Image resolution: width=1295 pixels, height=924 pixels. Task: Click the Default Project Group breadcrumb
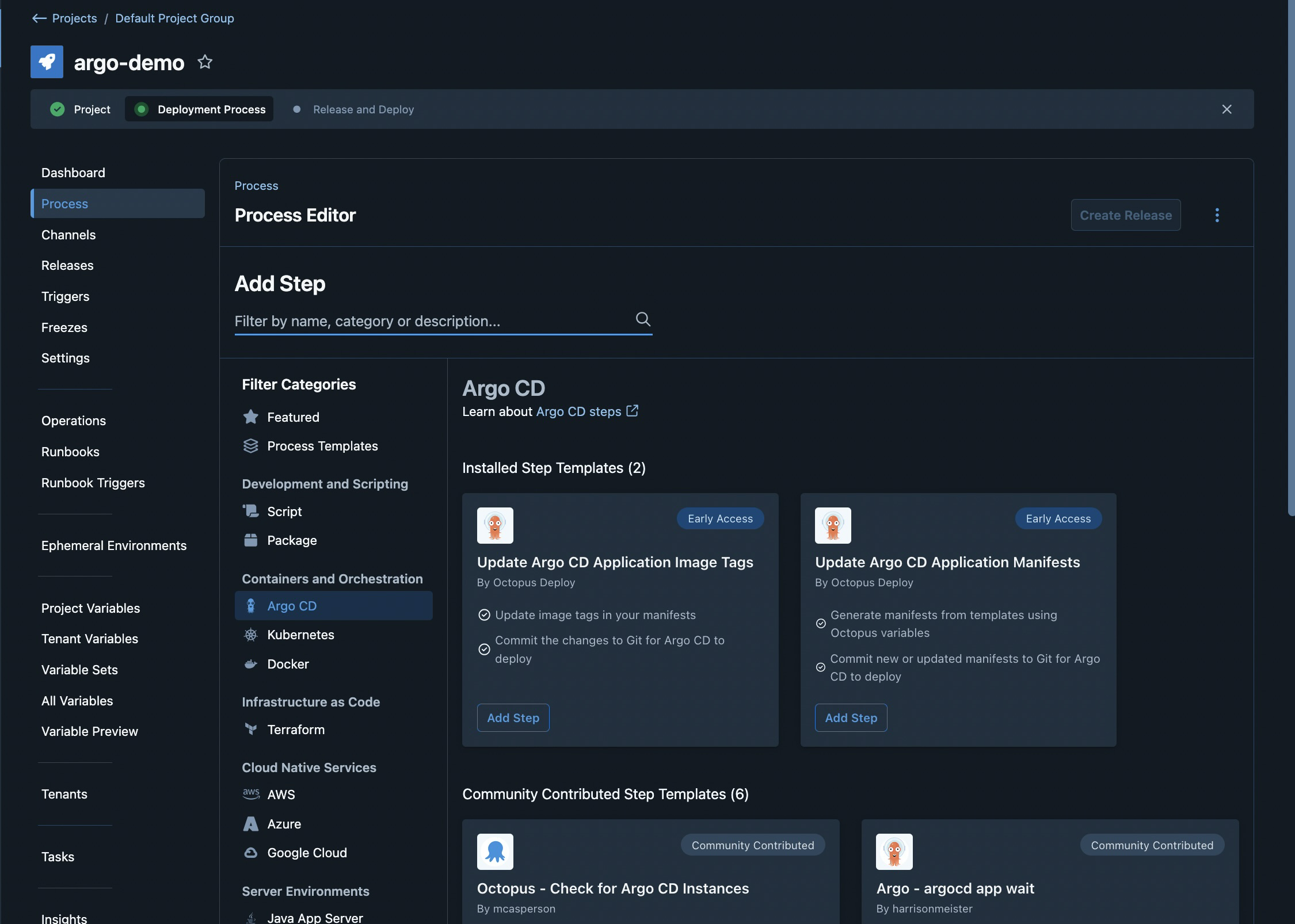[x=174, y=18]
